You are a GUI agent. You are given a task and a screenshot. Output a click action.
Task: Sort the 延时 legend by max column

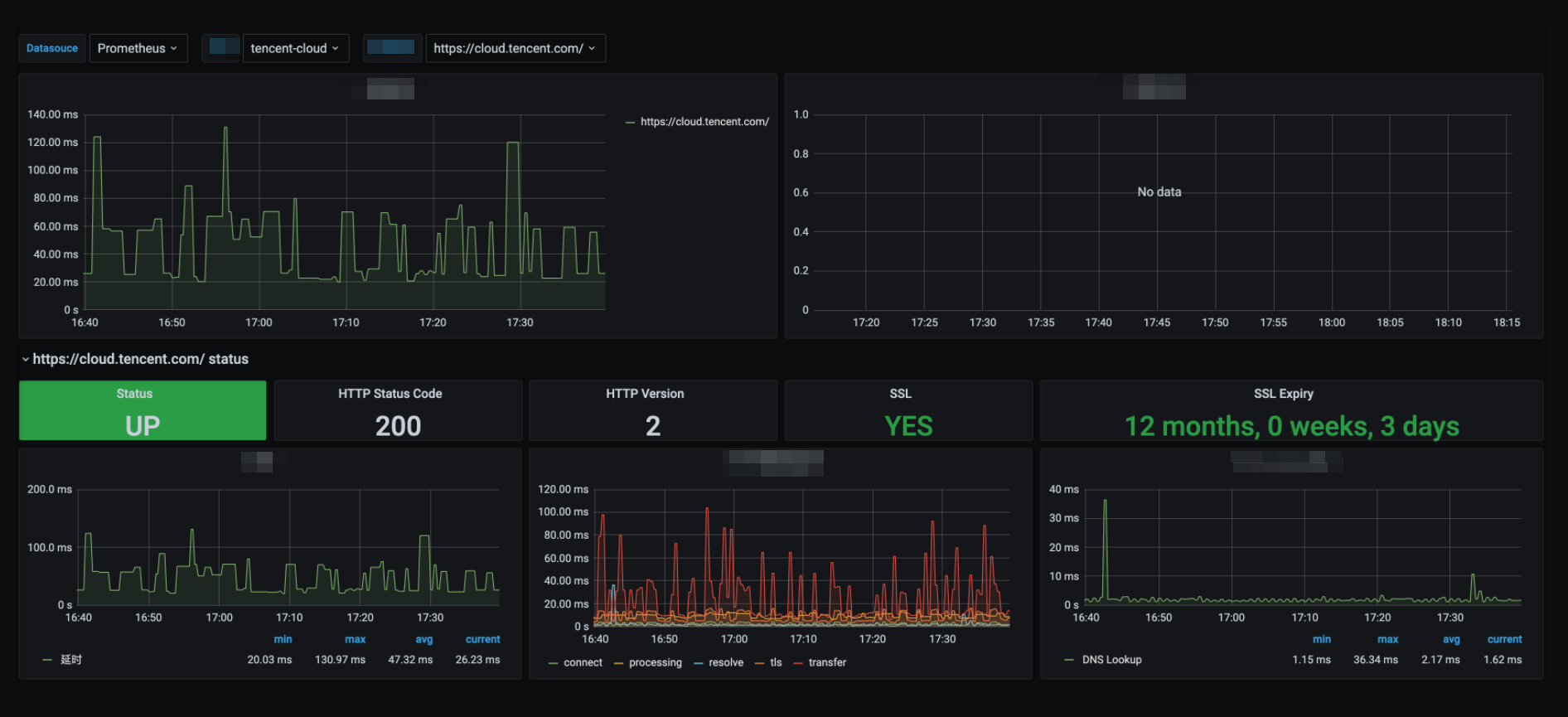[x=355, y=639]
